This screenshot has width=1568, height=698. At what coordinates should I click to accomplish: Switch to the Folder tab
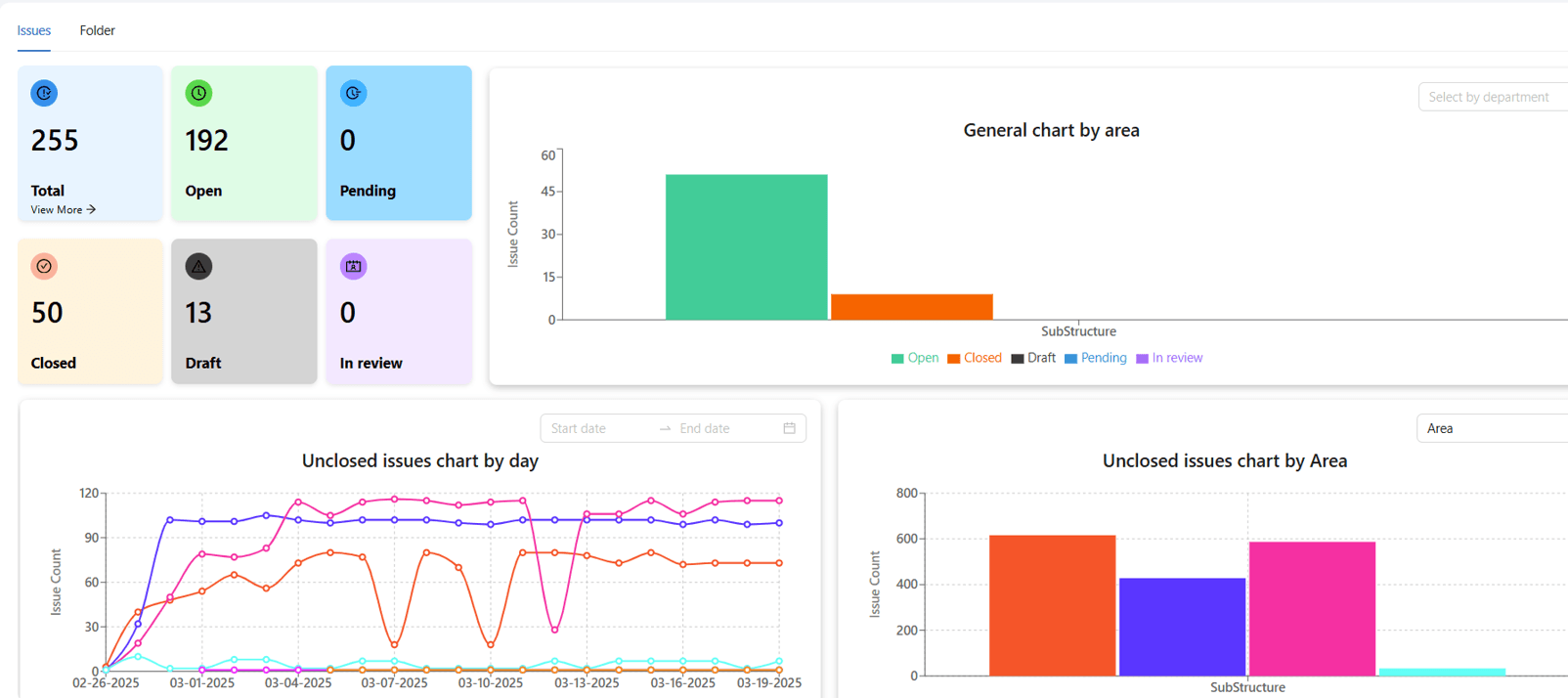(x=98, y=30)
